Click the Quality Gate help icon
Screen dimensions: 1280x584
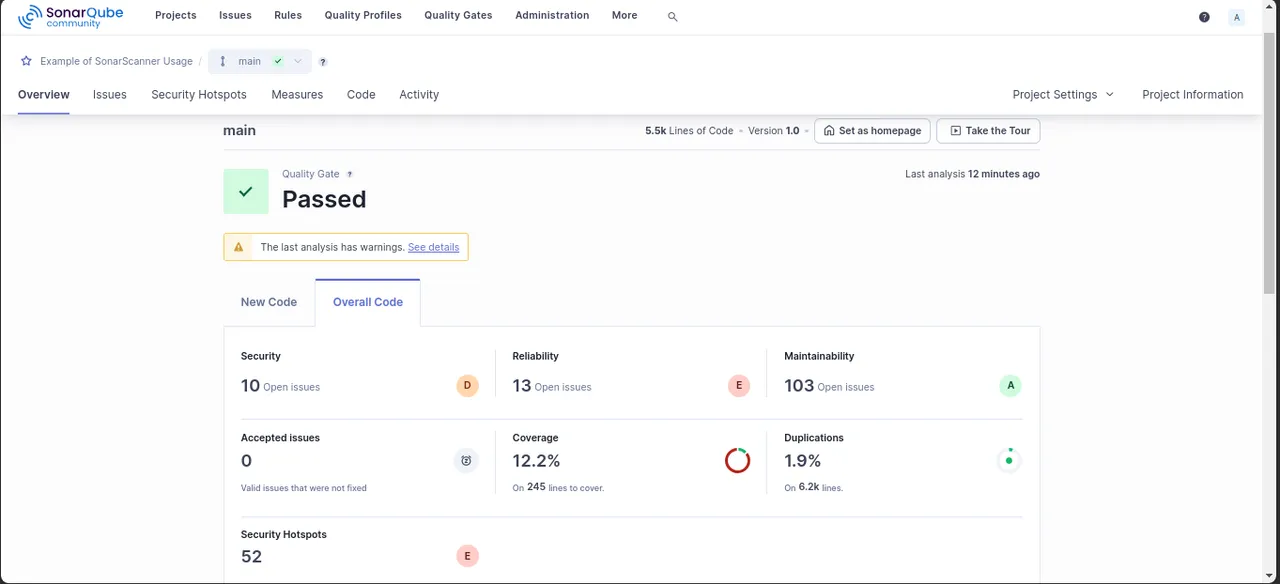pos(350,174)
